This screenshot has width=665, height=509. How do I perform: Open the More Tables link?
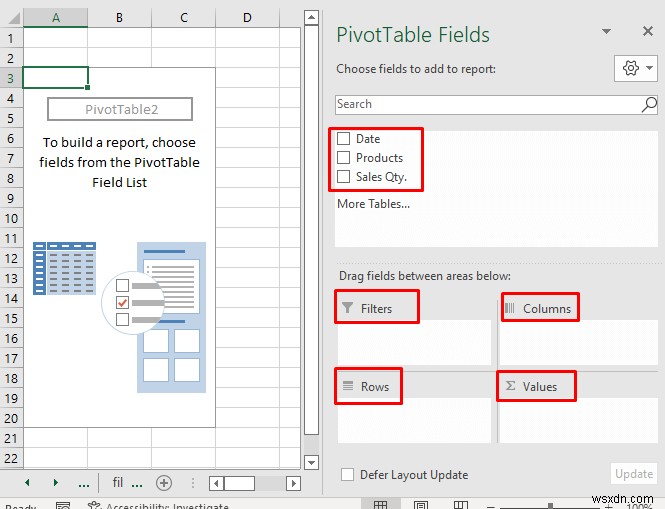click(373, 204)
